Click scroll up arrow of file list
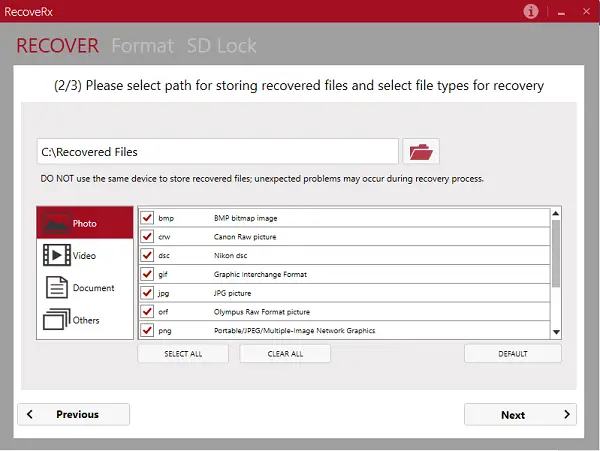The height and width of the screenshot is (451, 600). coord(556,213)
